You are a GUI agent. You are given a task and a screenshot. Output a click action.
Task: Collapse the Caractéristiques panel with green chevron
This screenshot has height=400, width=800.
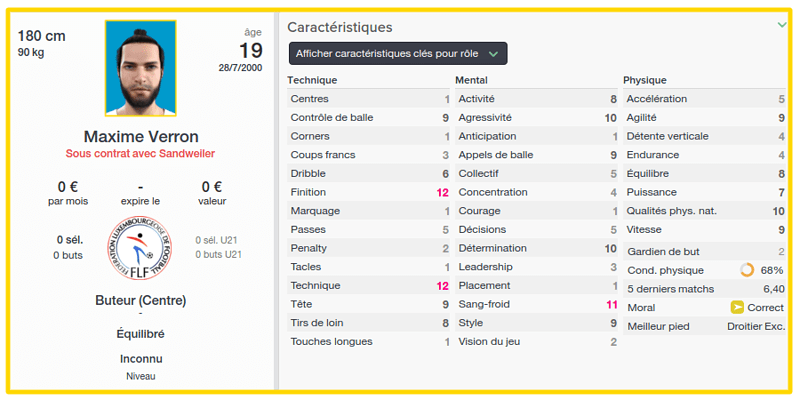782,25
